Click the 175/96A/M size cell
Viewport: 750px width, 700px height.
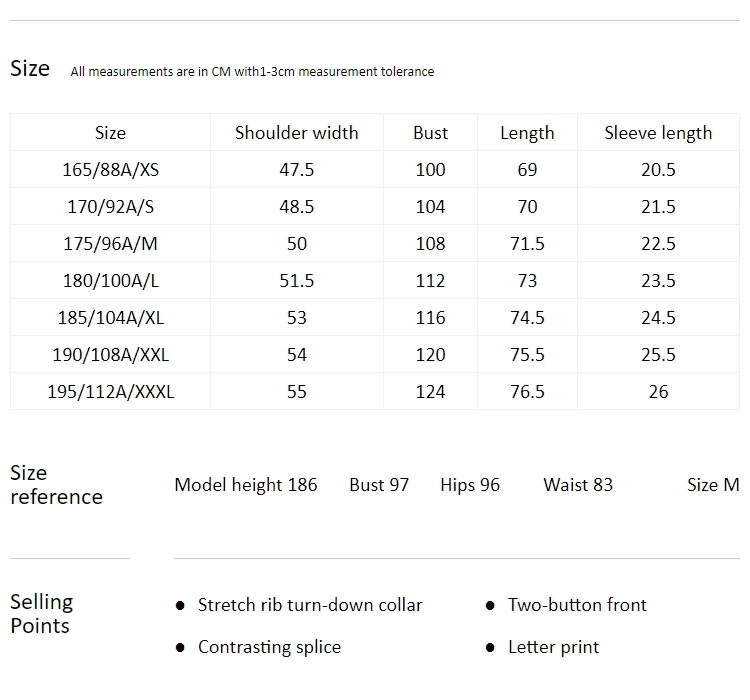(110, 244)
